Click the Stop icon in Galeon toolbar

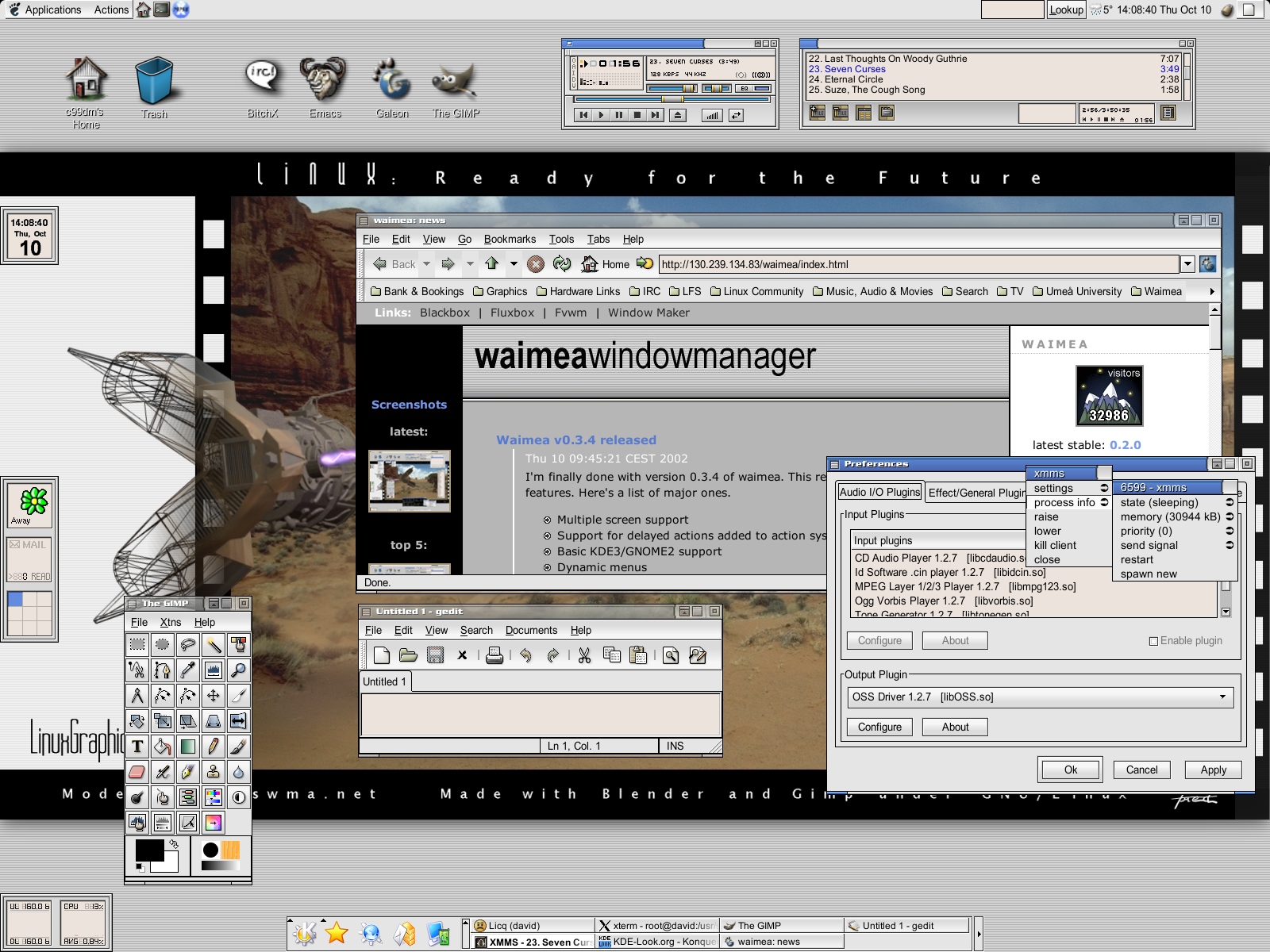pos(536,264)
